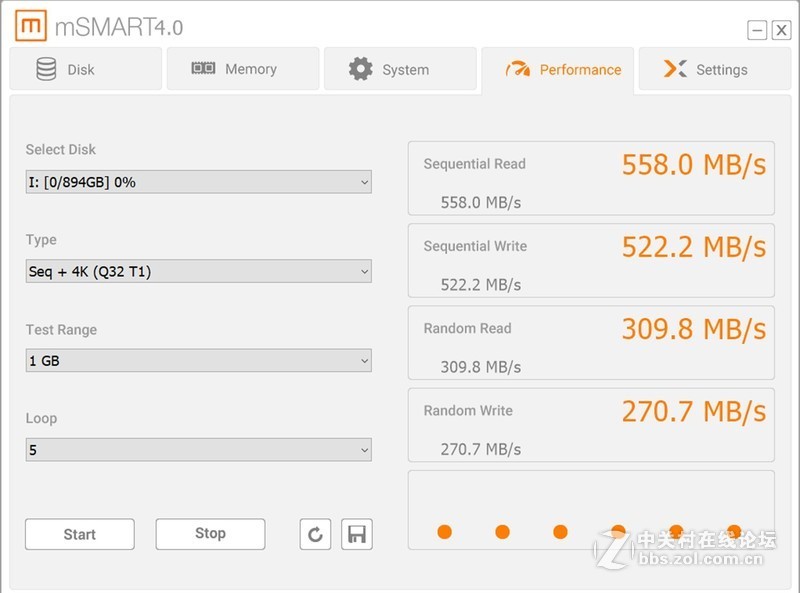Select the Performance tab
Image resolution: width=800 pixels, height=593 pixels.
click(558, 70)
